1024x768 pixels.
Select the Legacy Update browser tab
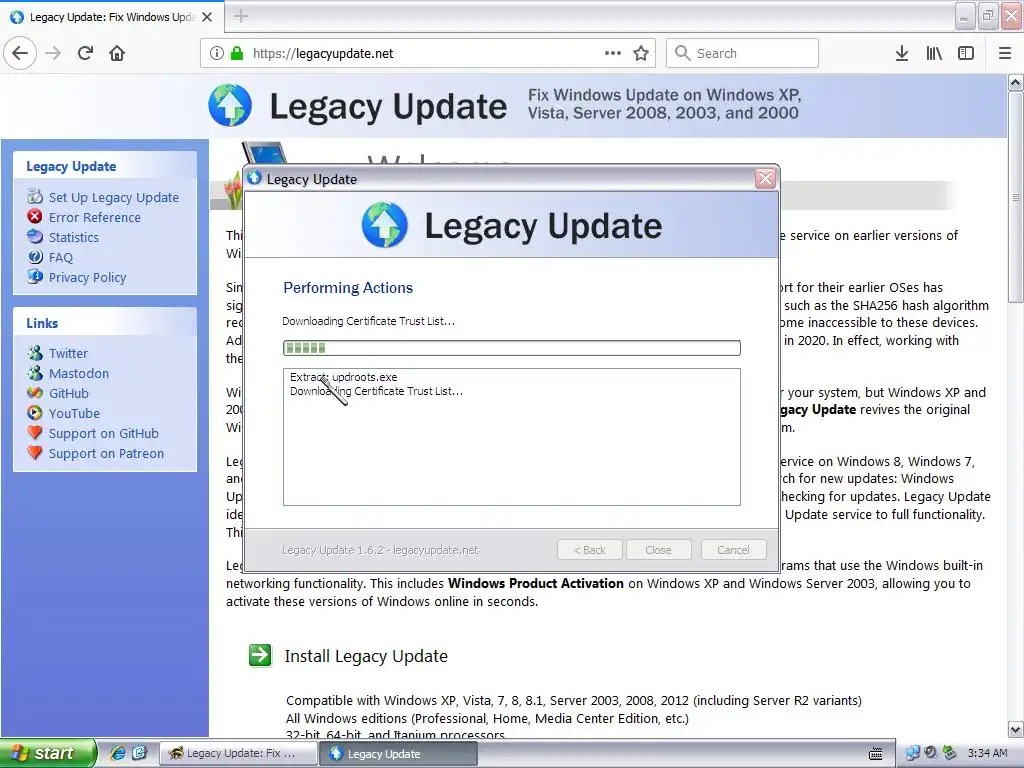point(112,17)
